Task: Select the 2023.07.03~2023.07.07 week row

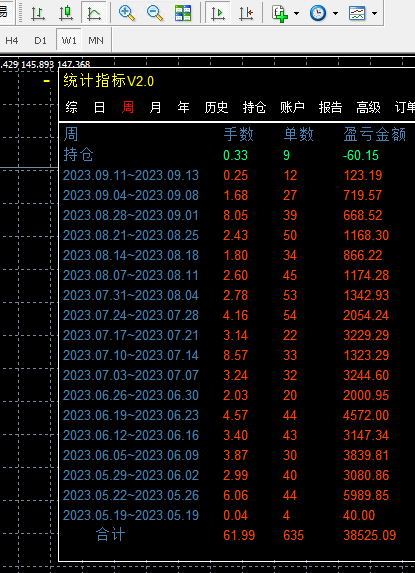Action: pos(131,375)
